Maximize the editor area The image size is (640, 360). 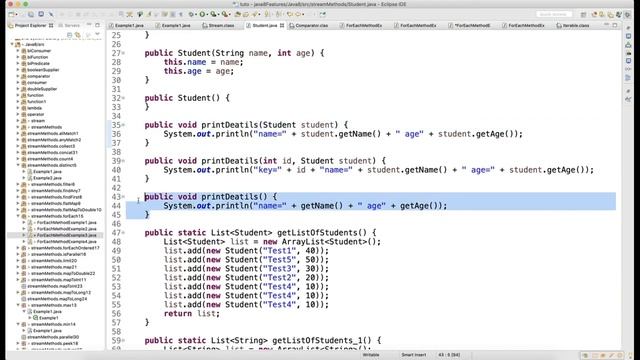pos(615,25)
